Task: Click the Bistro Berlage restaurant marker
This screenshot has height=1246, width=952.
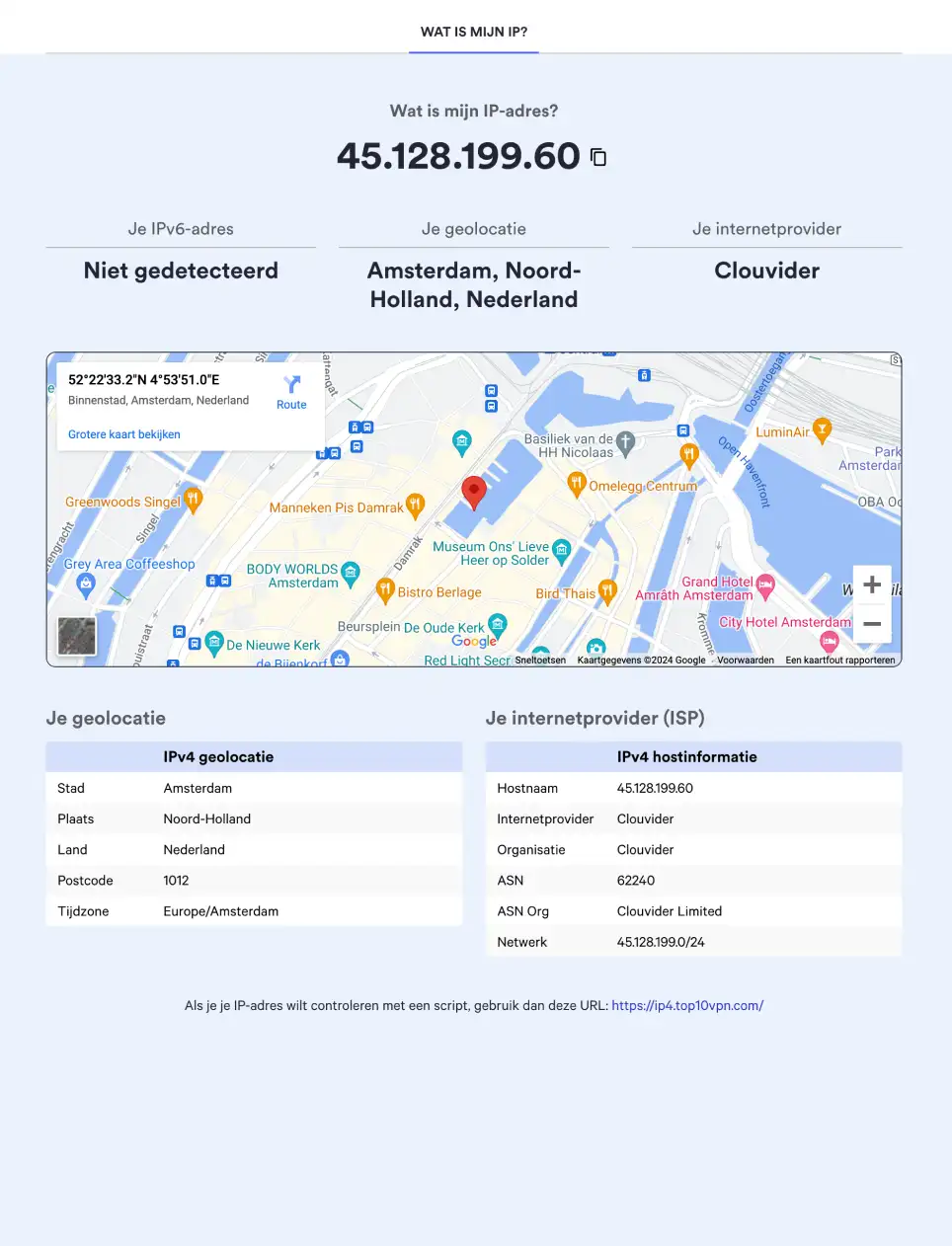Action: [x=386, y=590]
